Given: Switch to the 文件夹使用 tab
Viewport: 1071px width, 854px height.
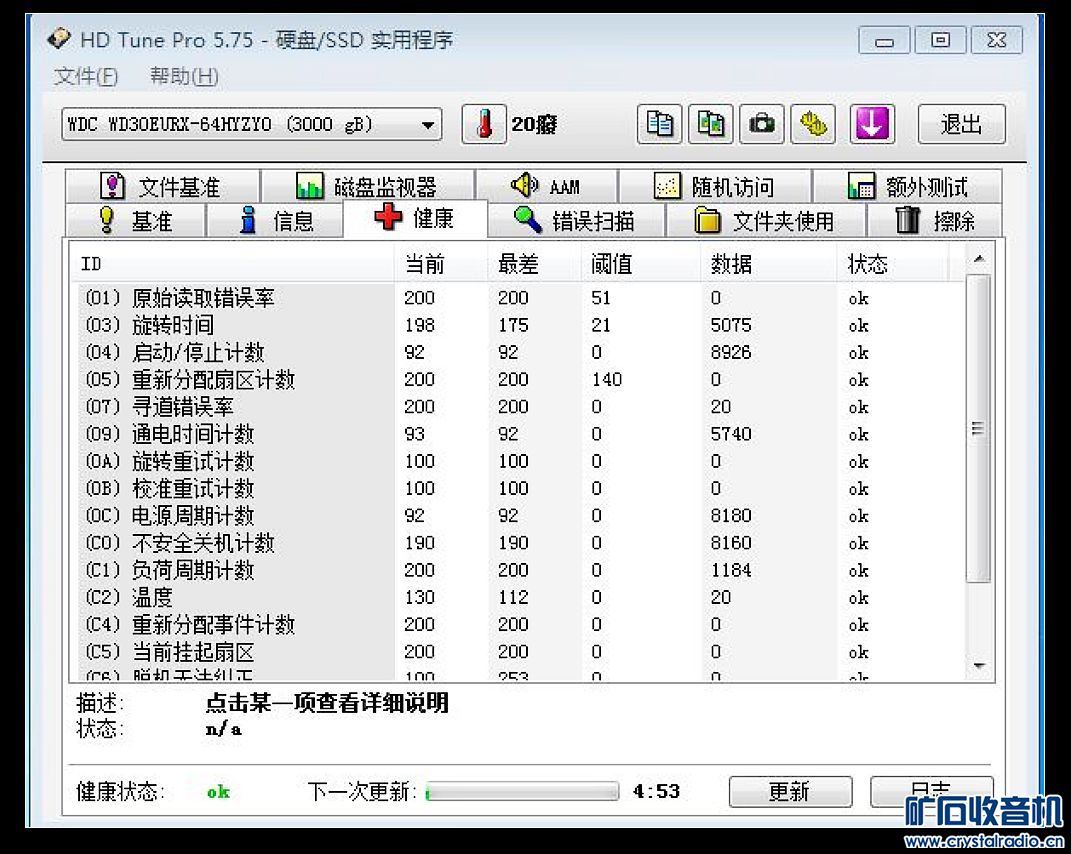Looking at the screenshot, I should [766, 220].
